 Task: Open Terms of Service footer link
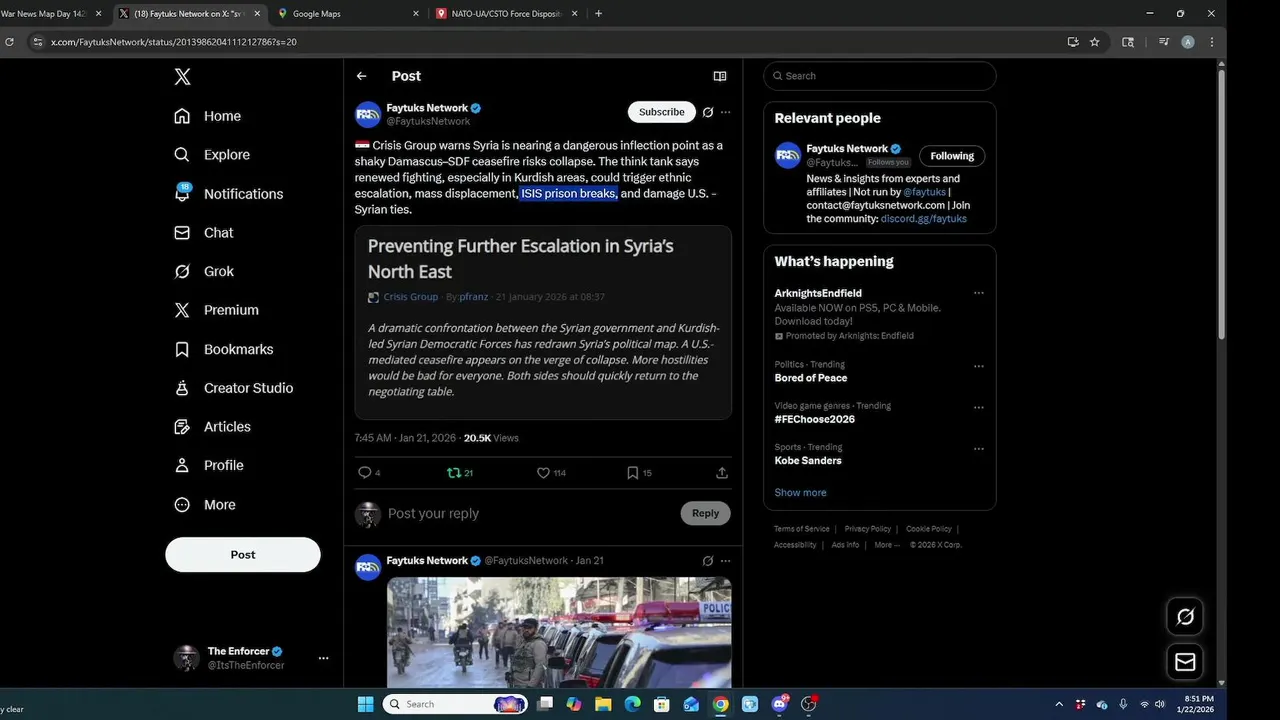click(x=802, y=529)
